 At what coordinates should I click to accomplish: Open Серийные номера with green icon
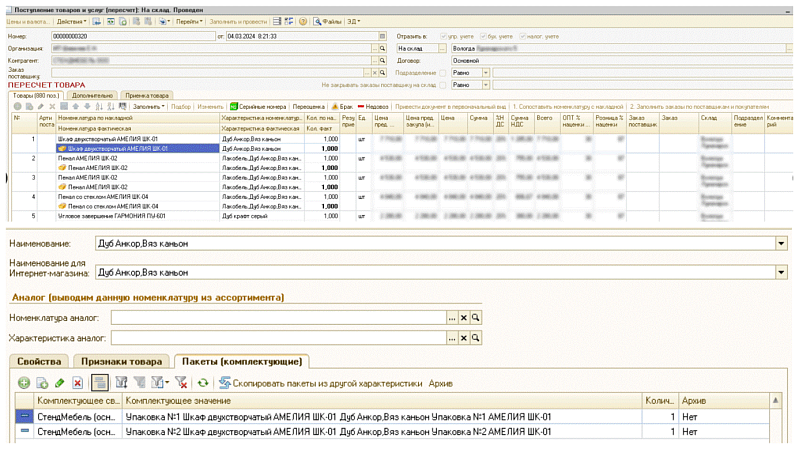[x=258, y=107]
